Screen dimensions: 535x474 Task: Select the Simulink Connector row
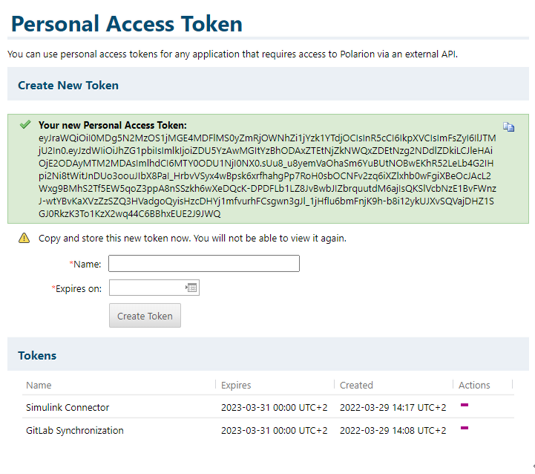(x=268, y=407)
